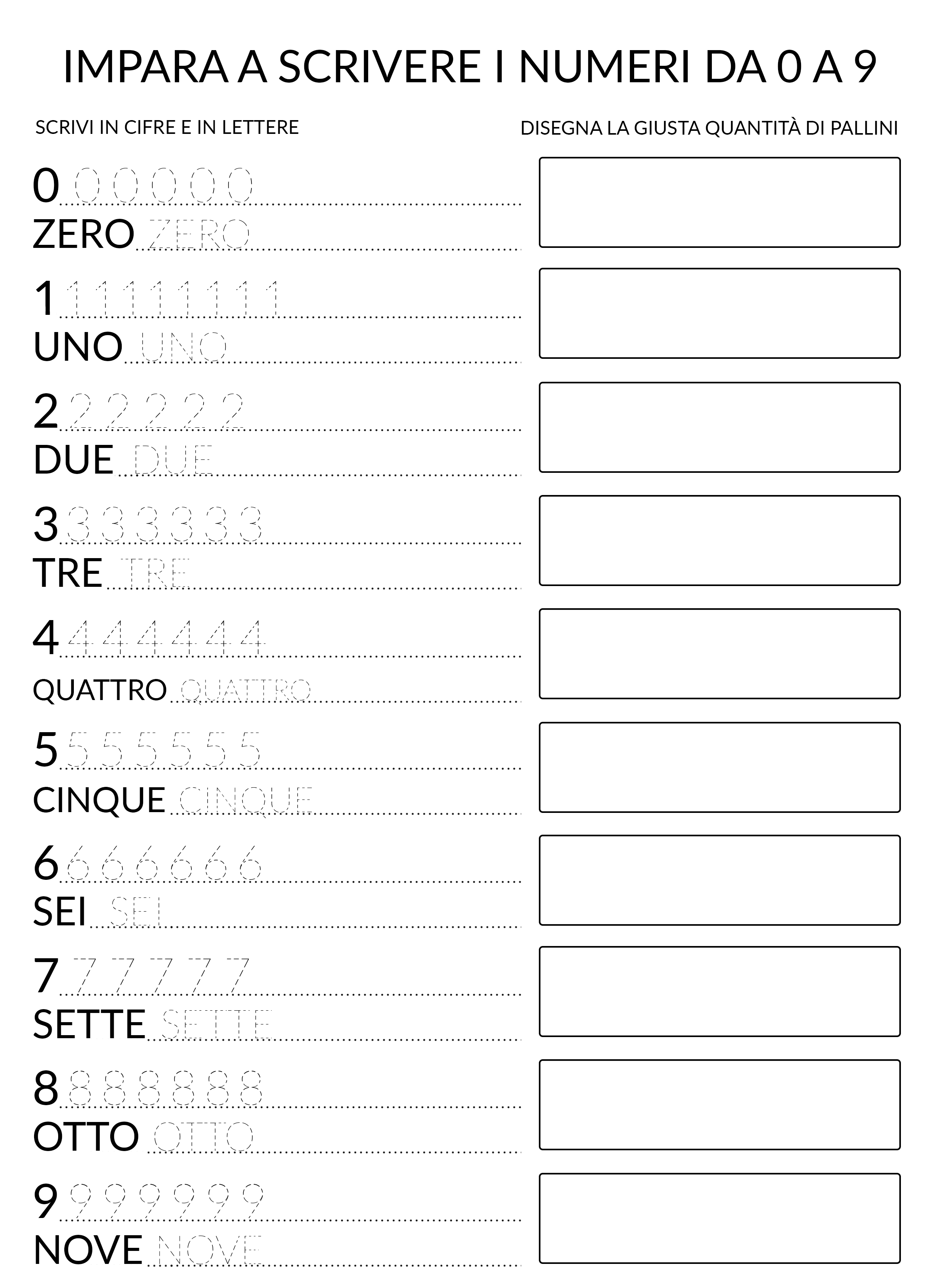Screen dimensions: 943x1288
Task: Click the 'SCRIVI IN CIFRE E IN LETTERE' instruction
Action: [167, 127]
